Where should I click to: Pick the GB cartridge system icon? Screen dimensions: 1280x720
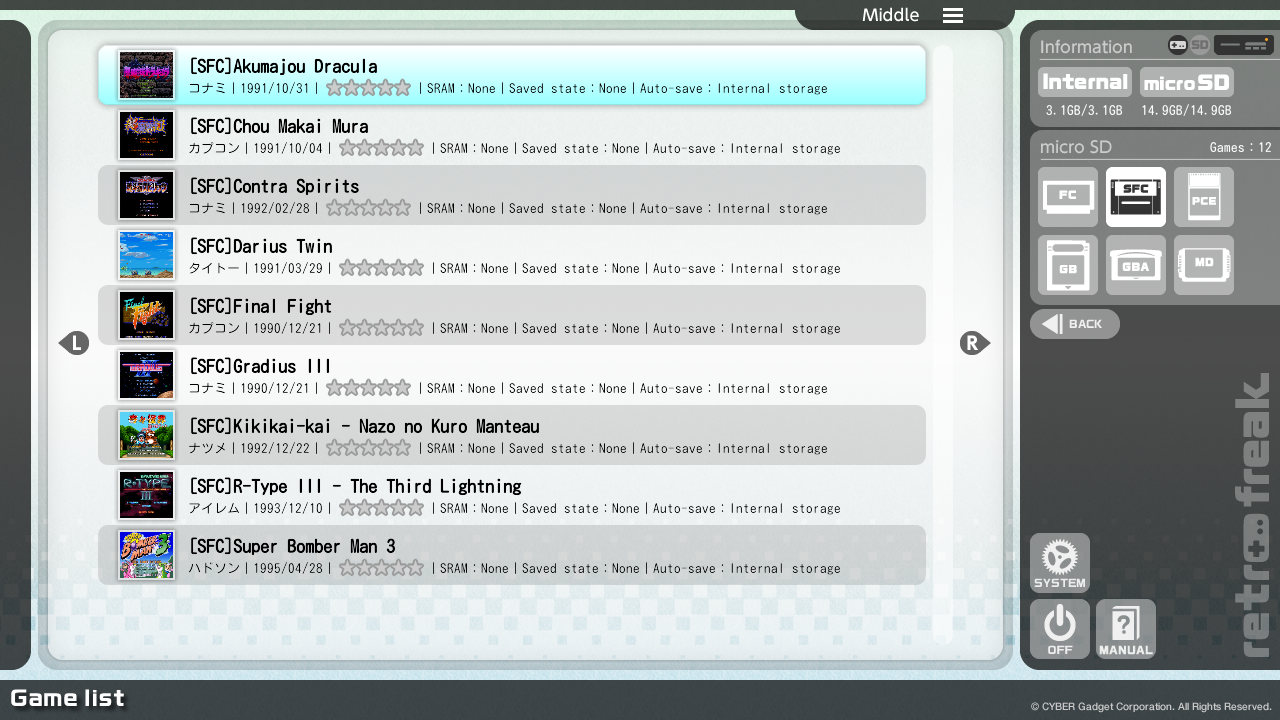tap(1067, 265)
